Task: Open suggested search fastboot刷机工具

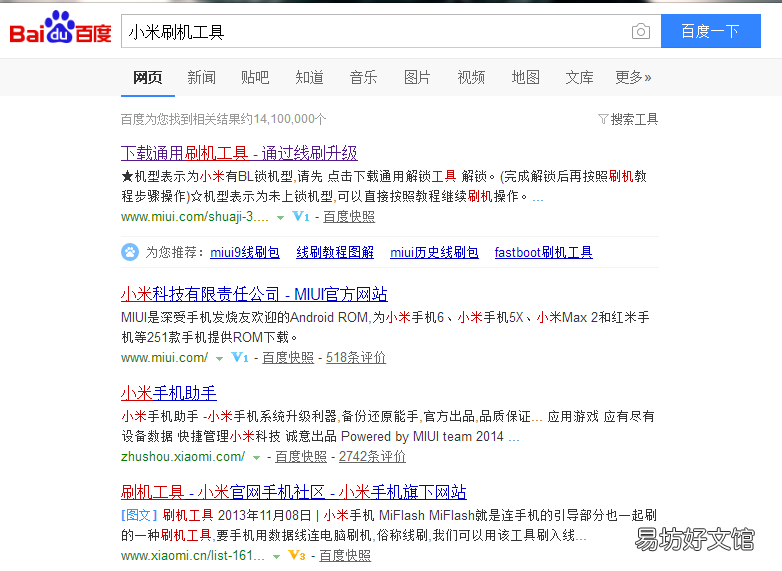Action: (544, 252)
